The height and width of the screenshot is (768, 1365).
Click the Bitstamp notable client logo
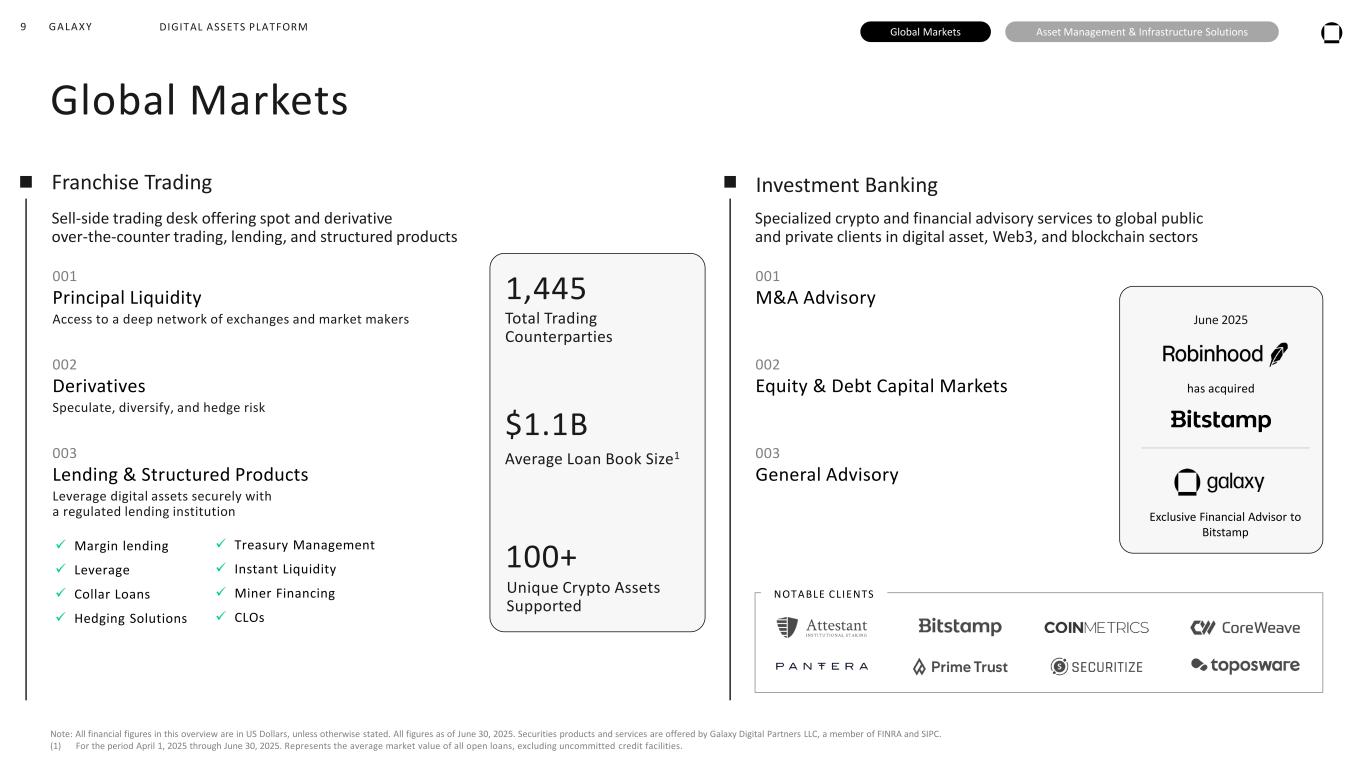[x=959, y=627]
